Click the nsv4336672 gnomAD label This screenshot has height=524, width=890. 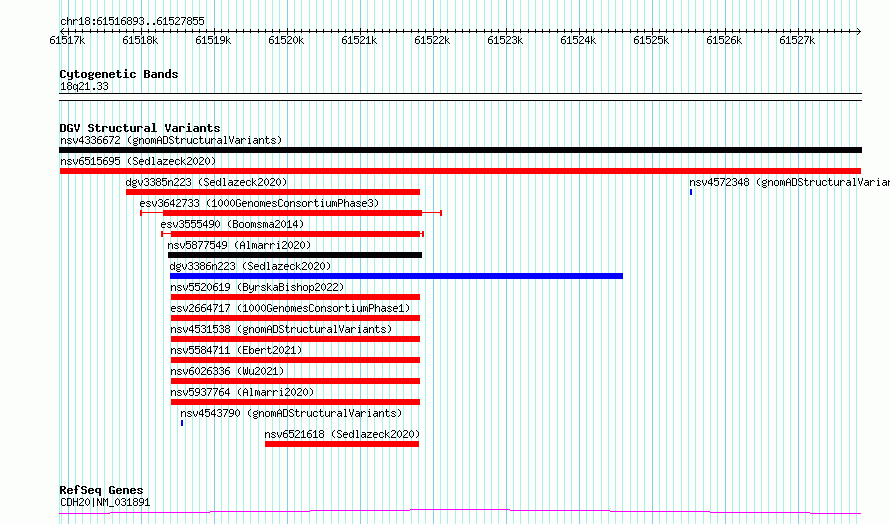pos(171,140)
